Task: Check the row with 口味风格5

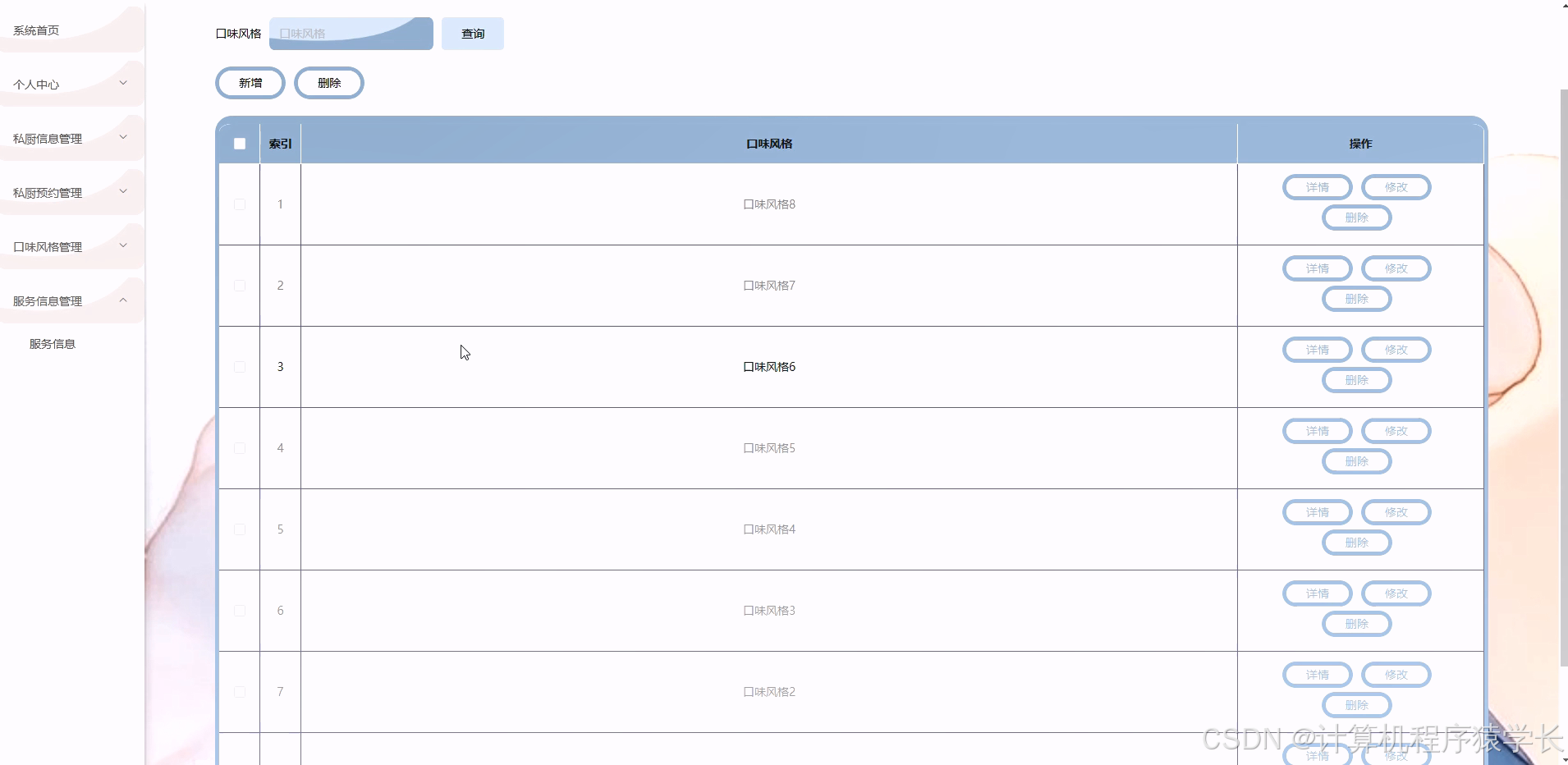Action: coord(240,448)
